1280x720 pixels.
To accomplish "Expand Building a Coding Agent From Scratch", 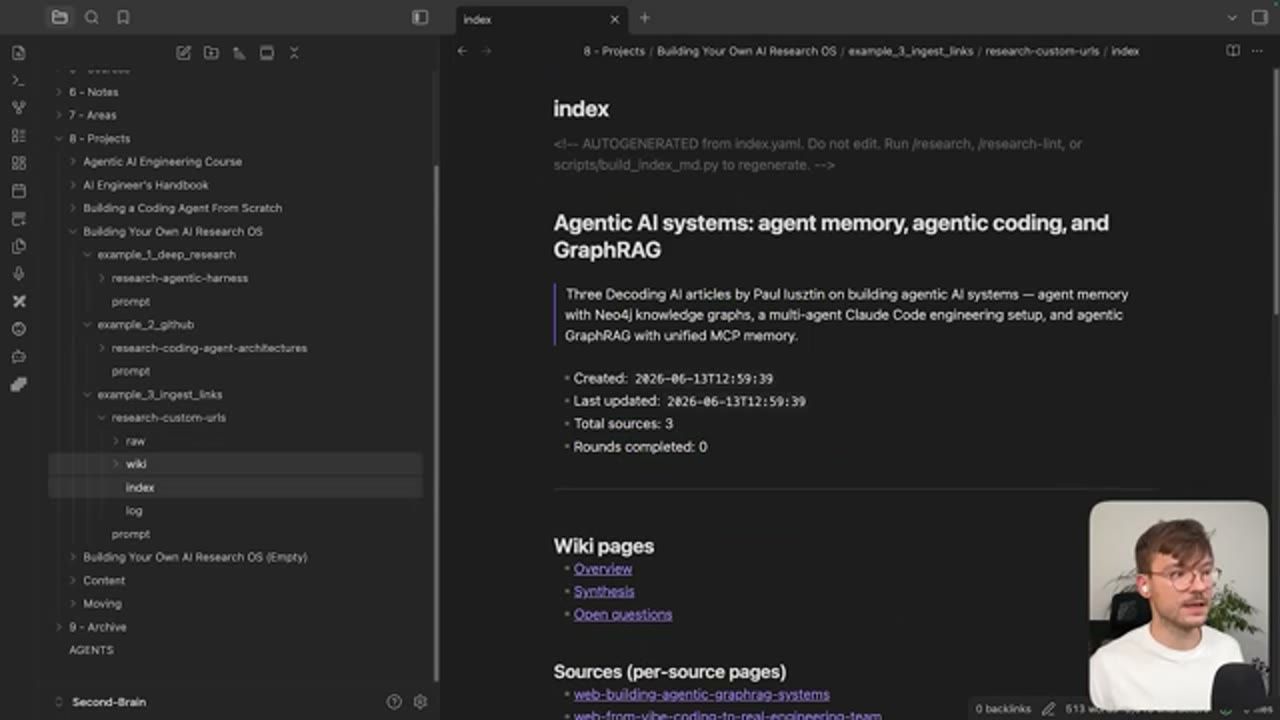I will point(182,208).
